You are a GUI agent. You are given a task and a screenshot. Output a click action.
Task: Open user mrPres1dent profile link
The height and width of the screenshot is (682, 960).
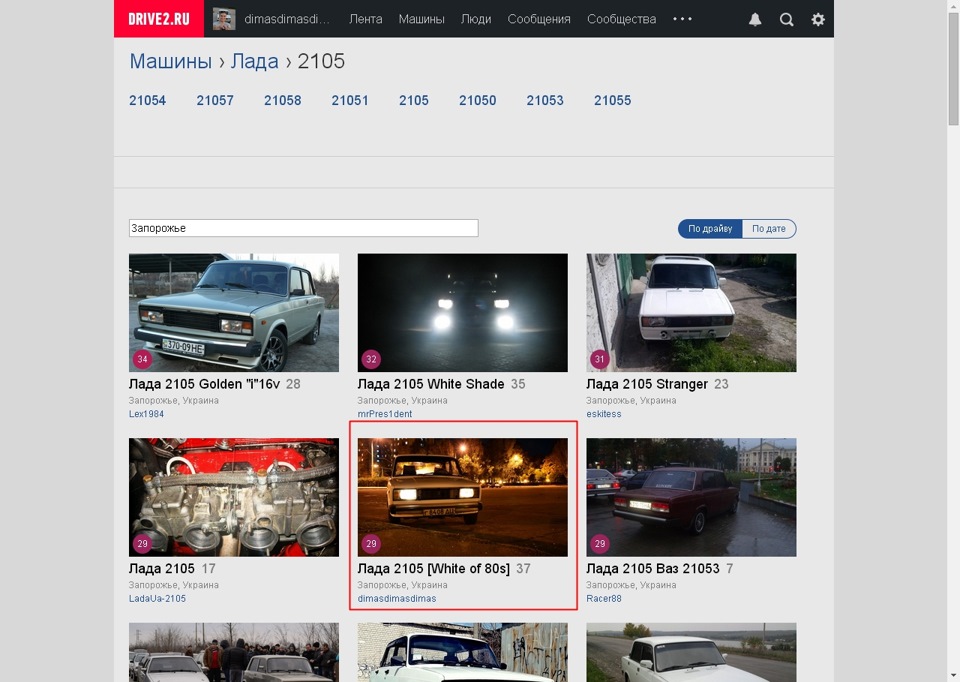[384, 414]
